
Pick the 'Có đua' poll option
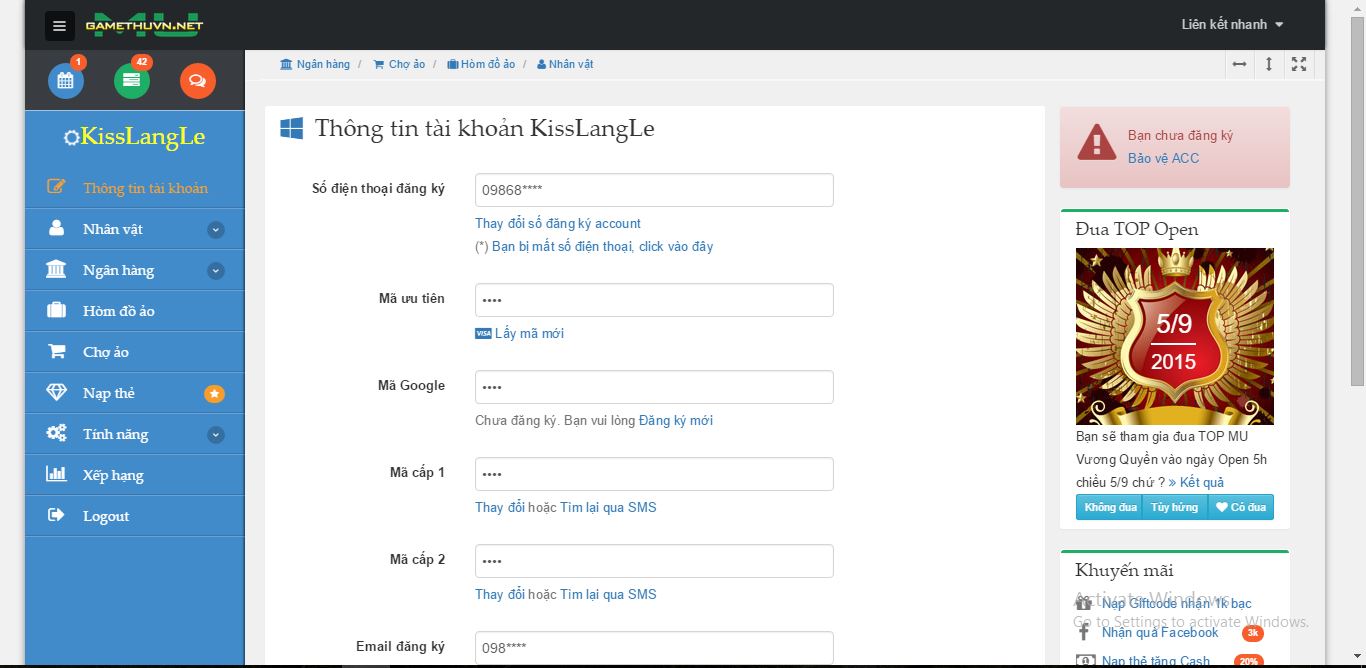(x=1240, y=507)
